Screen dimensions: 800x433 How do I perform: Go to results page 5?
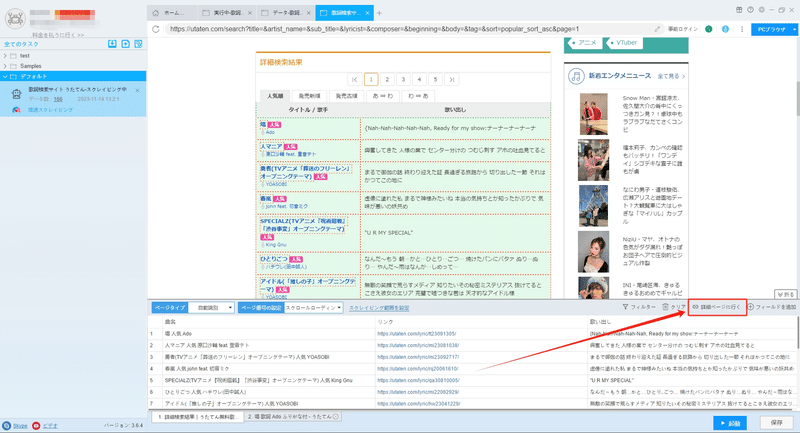[435, 80]
